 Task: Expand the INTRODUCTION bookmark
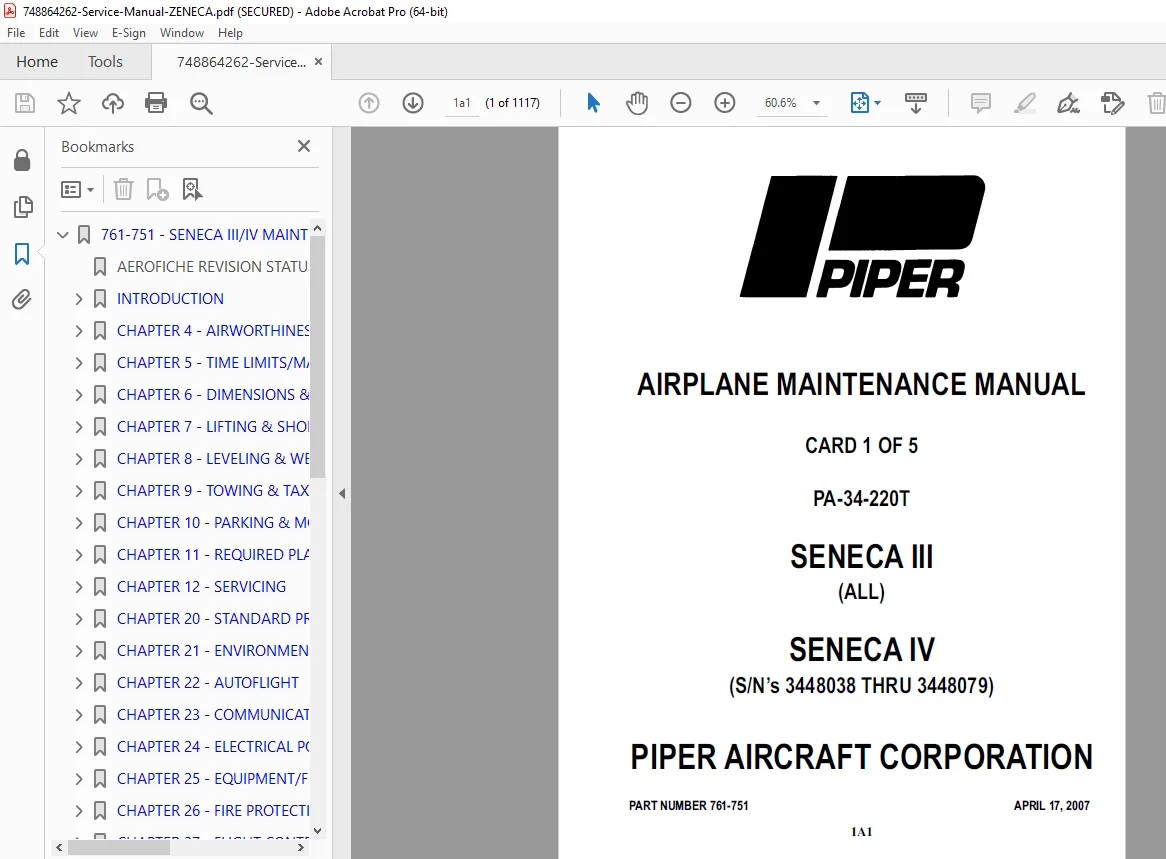coord(79,299)
